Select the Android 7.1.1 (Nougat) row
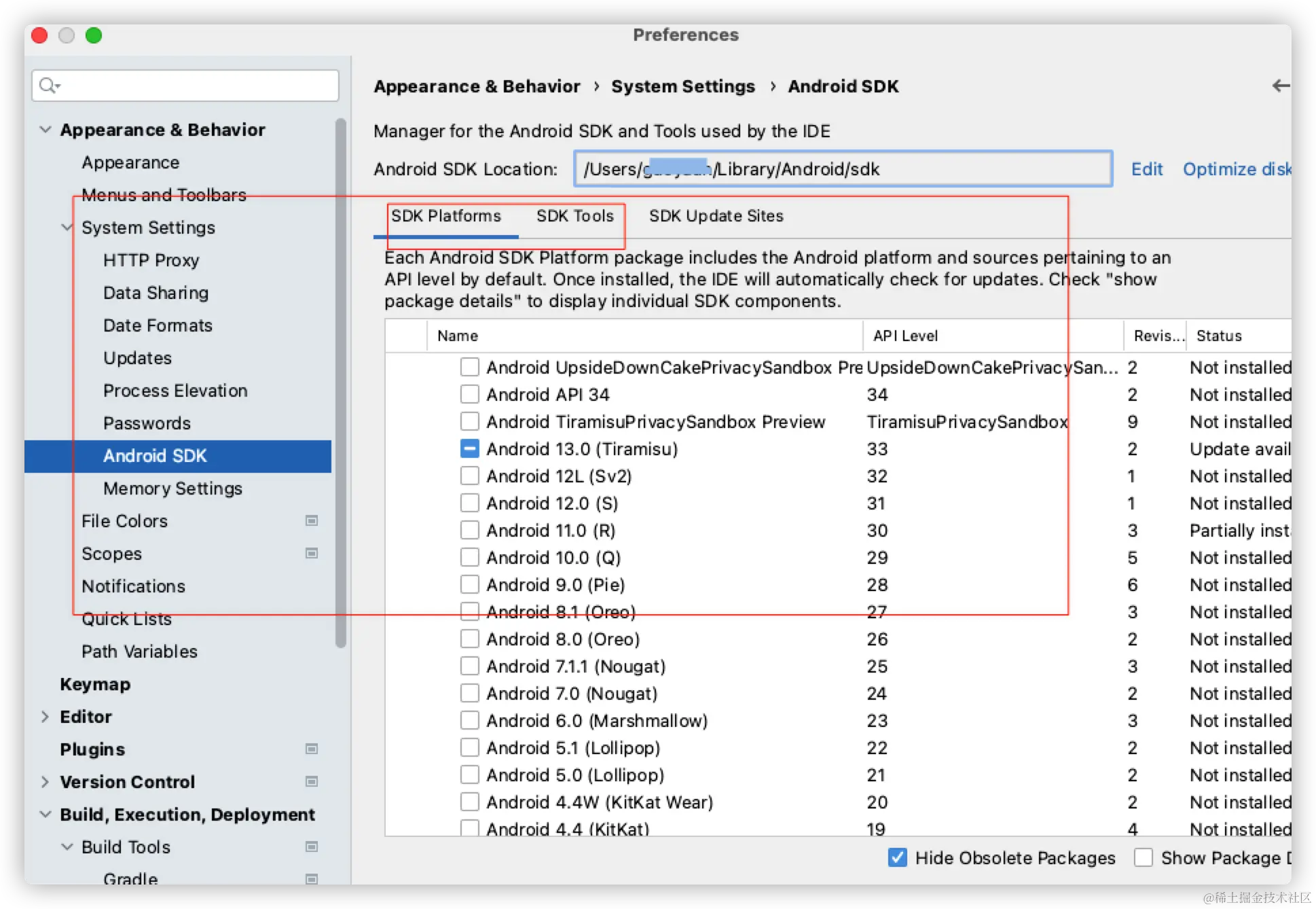 [838, 666]
